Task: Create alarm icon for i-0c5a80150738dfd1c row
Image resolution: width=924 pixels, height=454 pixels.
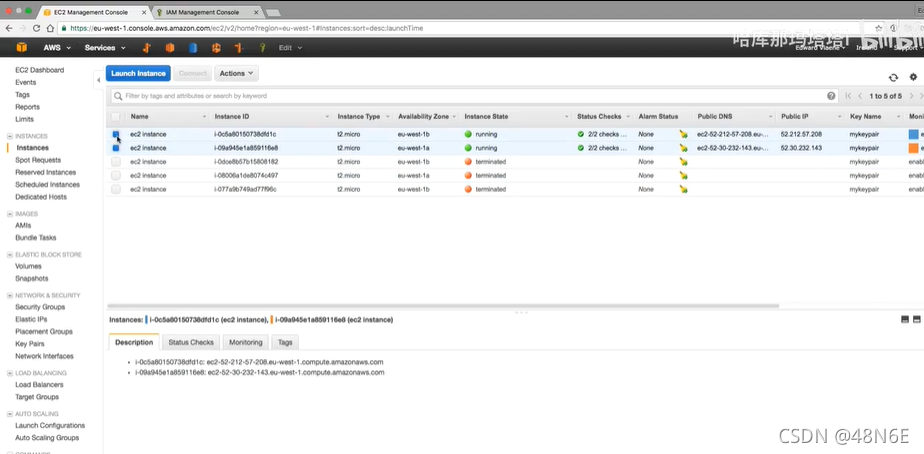Action: [683, 134]
